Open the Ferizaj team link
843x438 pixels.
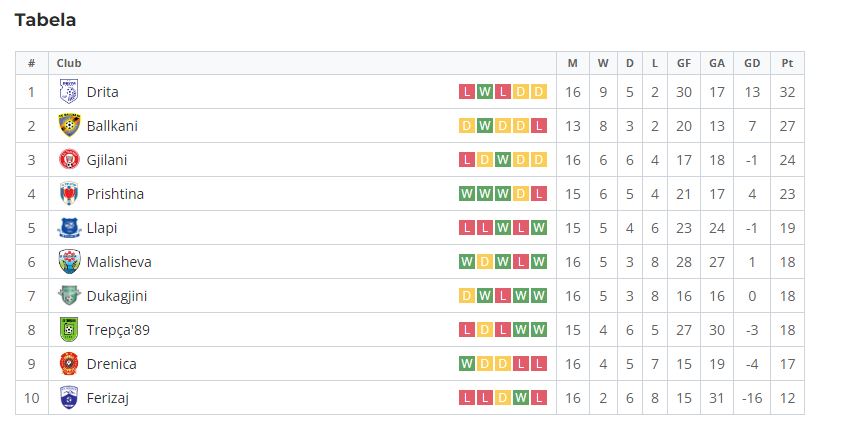click(x=108, y=398)
